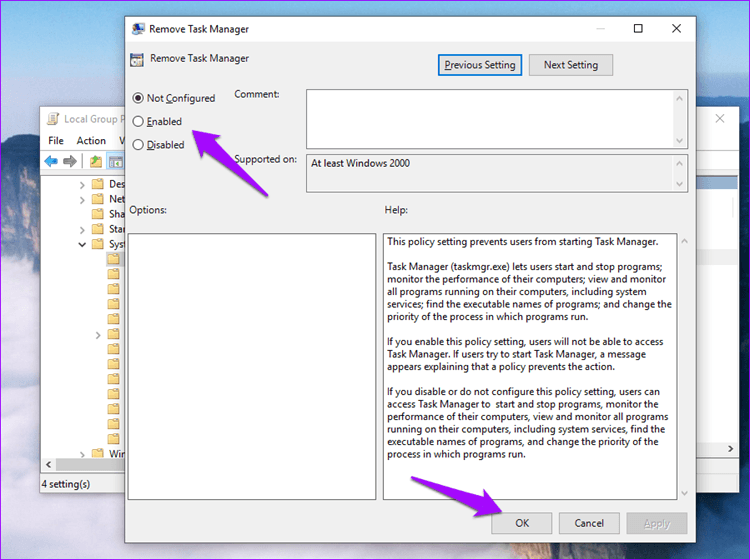Select the 'Net' folder in tree
Image resolution: width=750 pixels, height=560 pixels.
(108, 198)
